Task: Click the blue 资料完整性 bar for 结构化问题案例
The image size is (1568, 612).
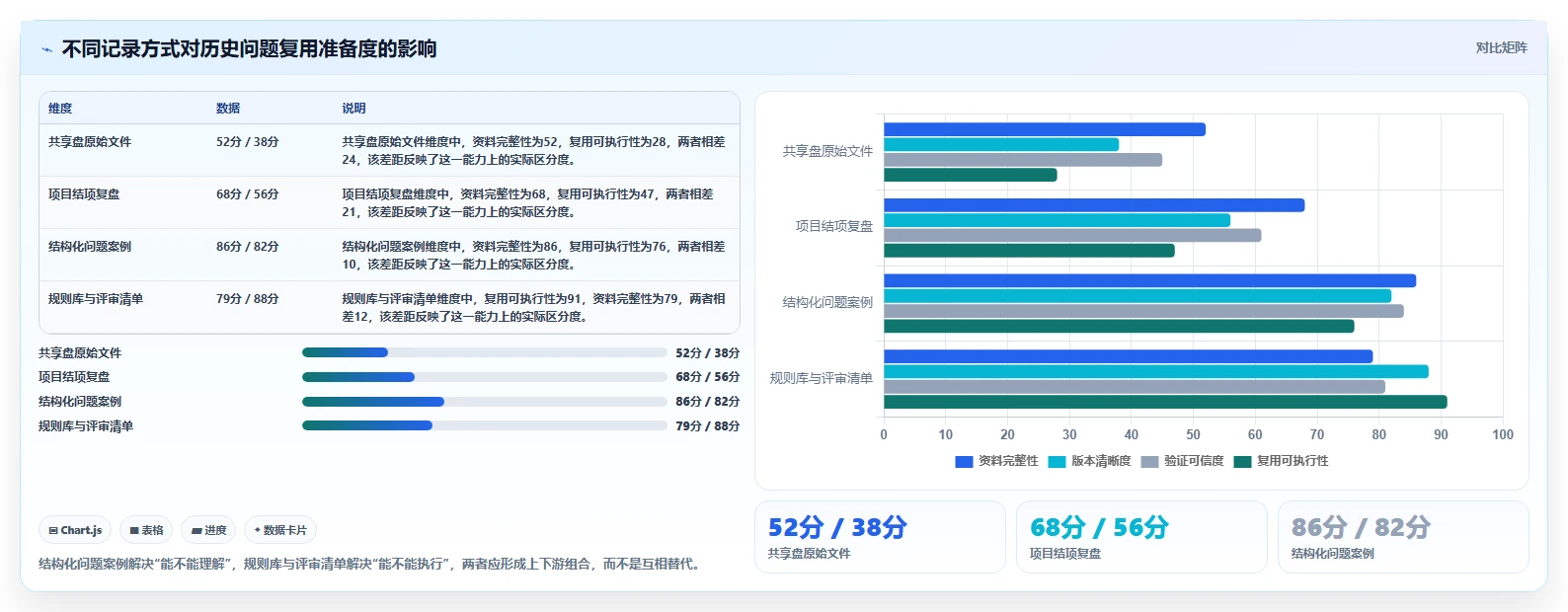Action: (x=1149, y=280)
